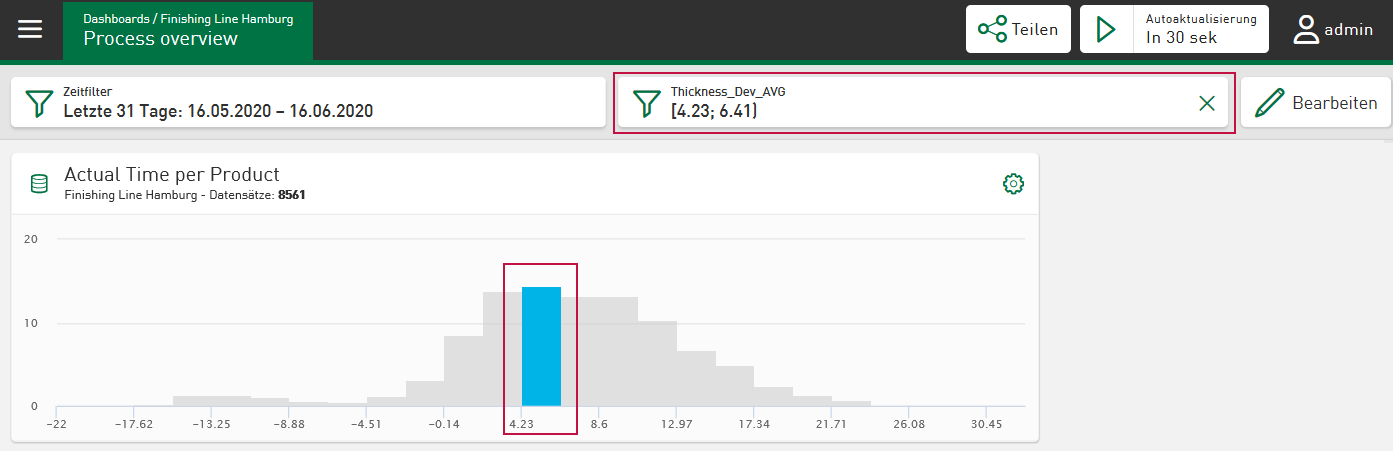Click the x-axis label 4.23

521,424
